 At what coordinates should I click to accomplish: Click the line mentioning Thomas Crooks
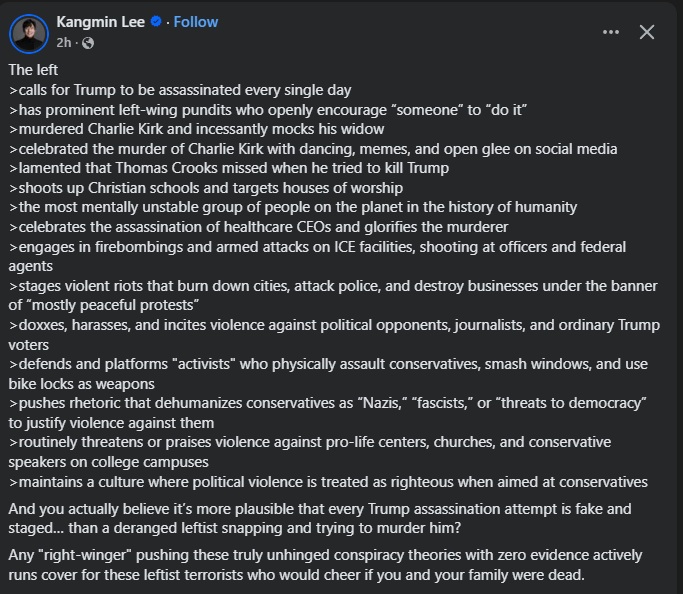[x=229, y=168]
